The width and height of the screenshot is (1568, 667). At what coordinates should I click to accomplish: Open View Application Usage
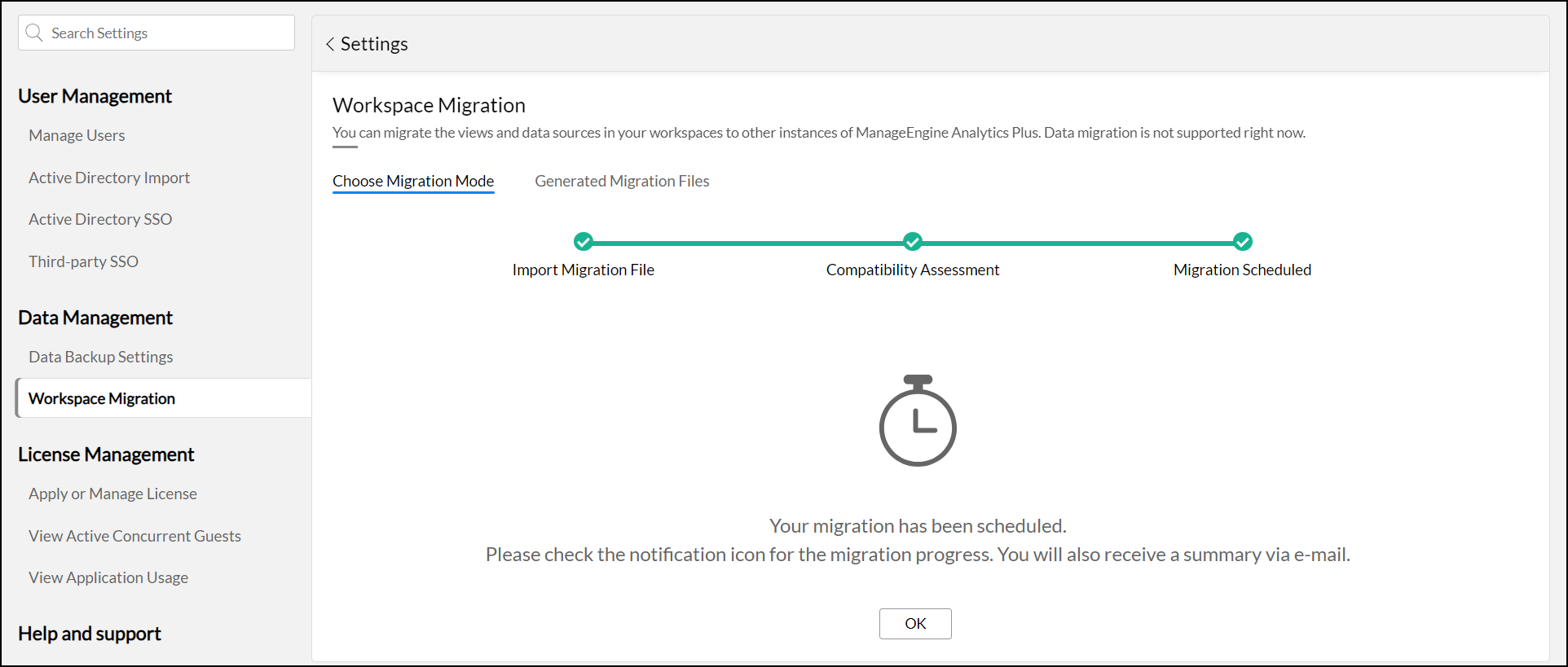coord(108,577)
